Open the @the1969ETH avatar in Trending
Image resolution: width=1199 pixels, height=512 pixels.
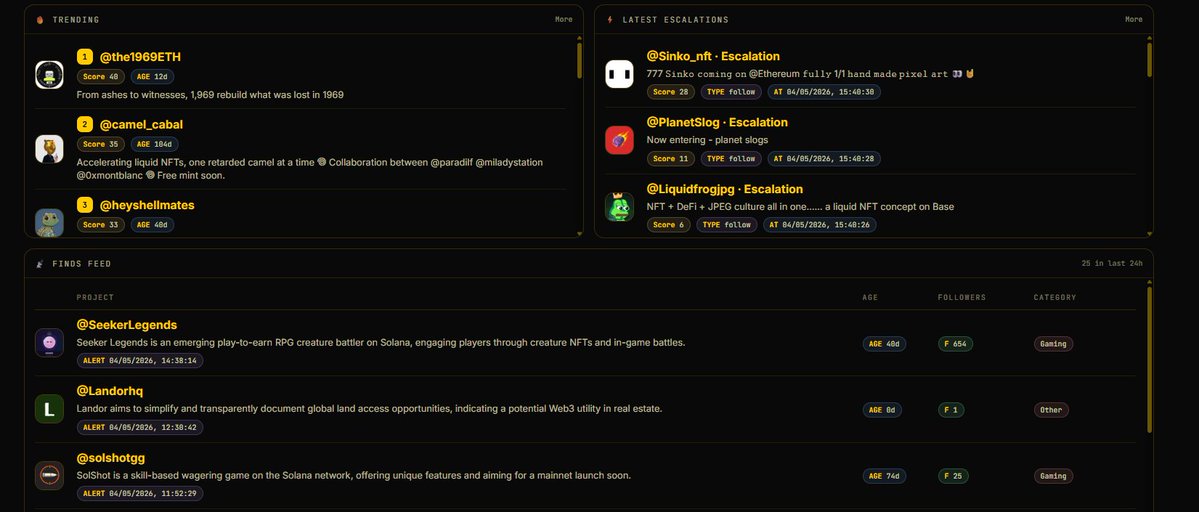click(49, 75)
